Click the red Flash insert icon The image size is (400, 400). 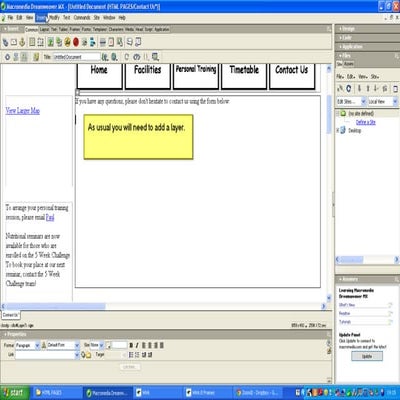76,42
